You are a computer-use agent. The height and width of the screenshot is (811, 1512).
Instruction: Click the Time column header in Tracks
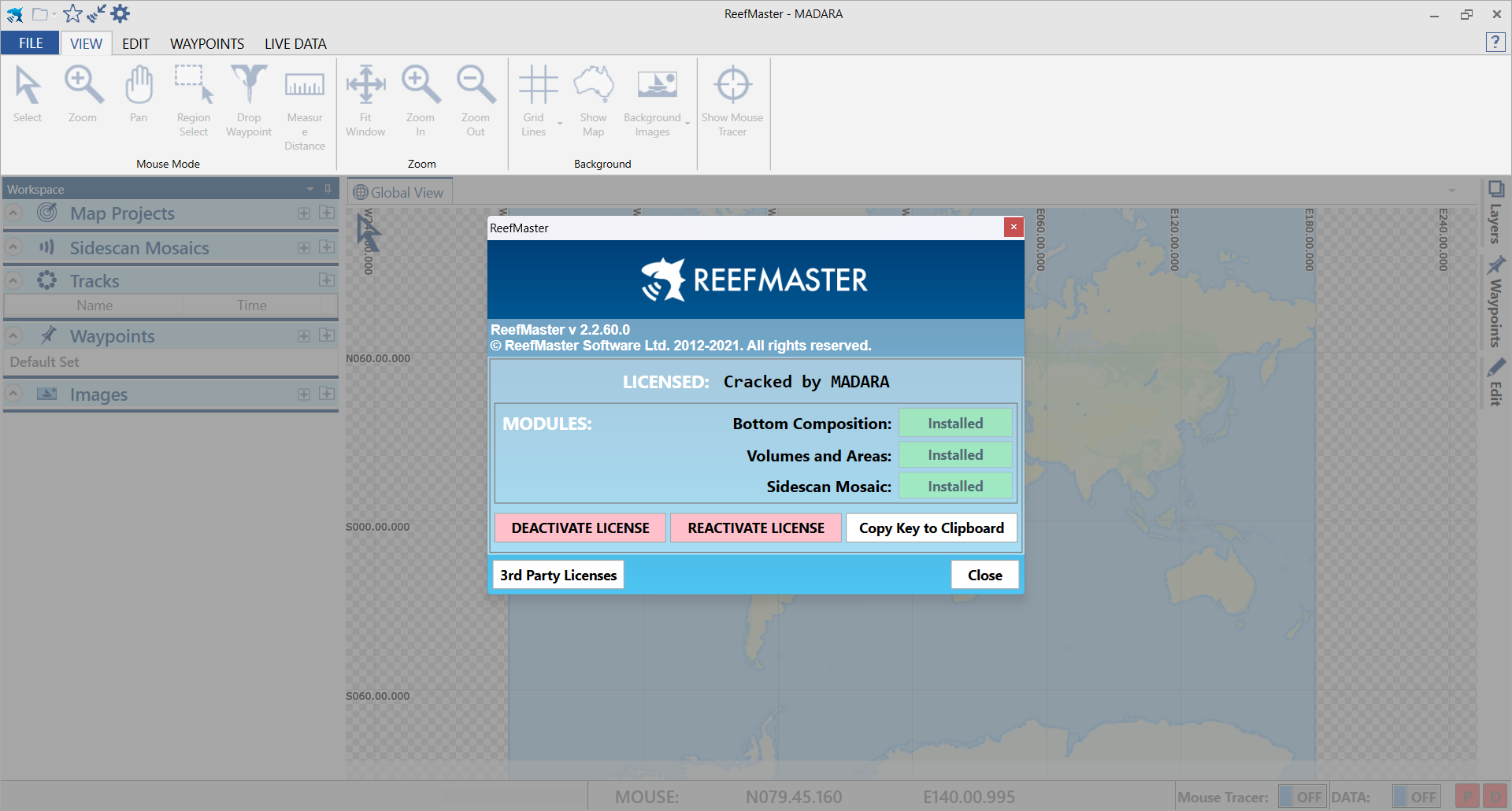(252, 305)
